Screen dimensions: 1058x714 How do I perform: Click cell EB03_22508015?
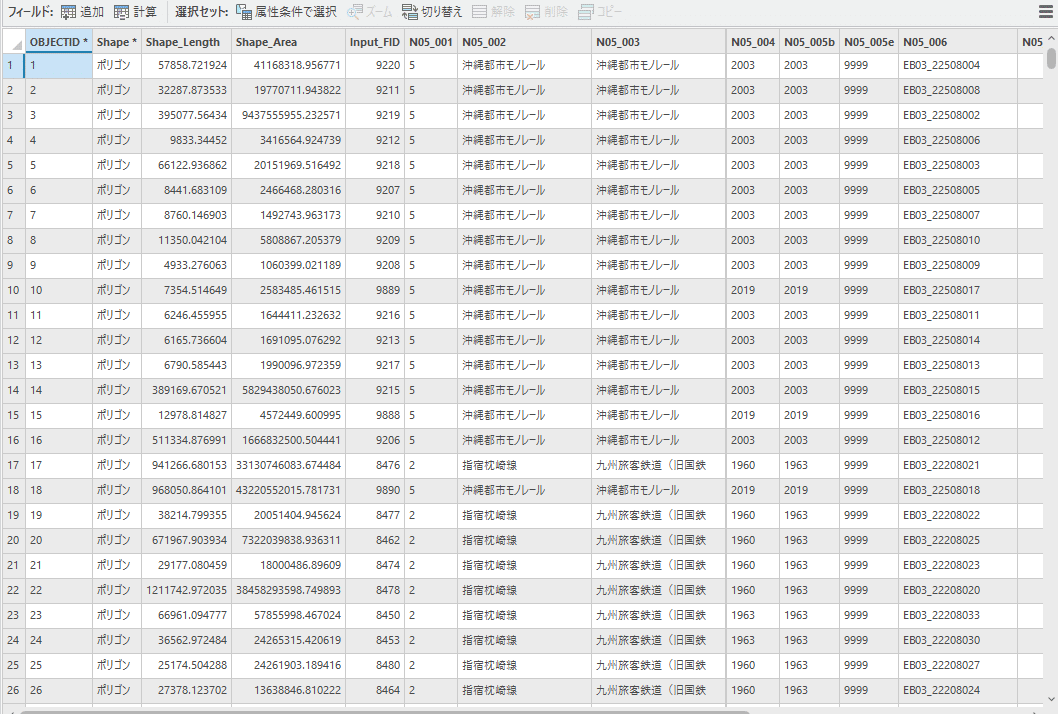[957, 390]
